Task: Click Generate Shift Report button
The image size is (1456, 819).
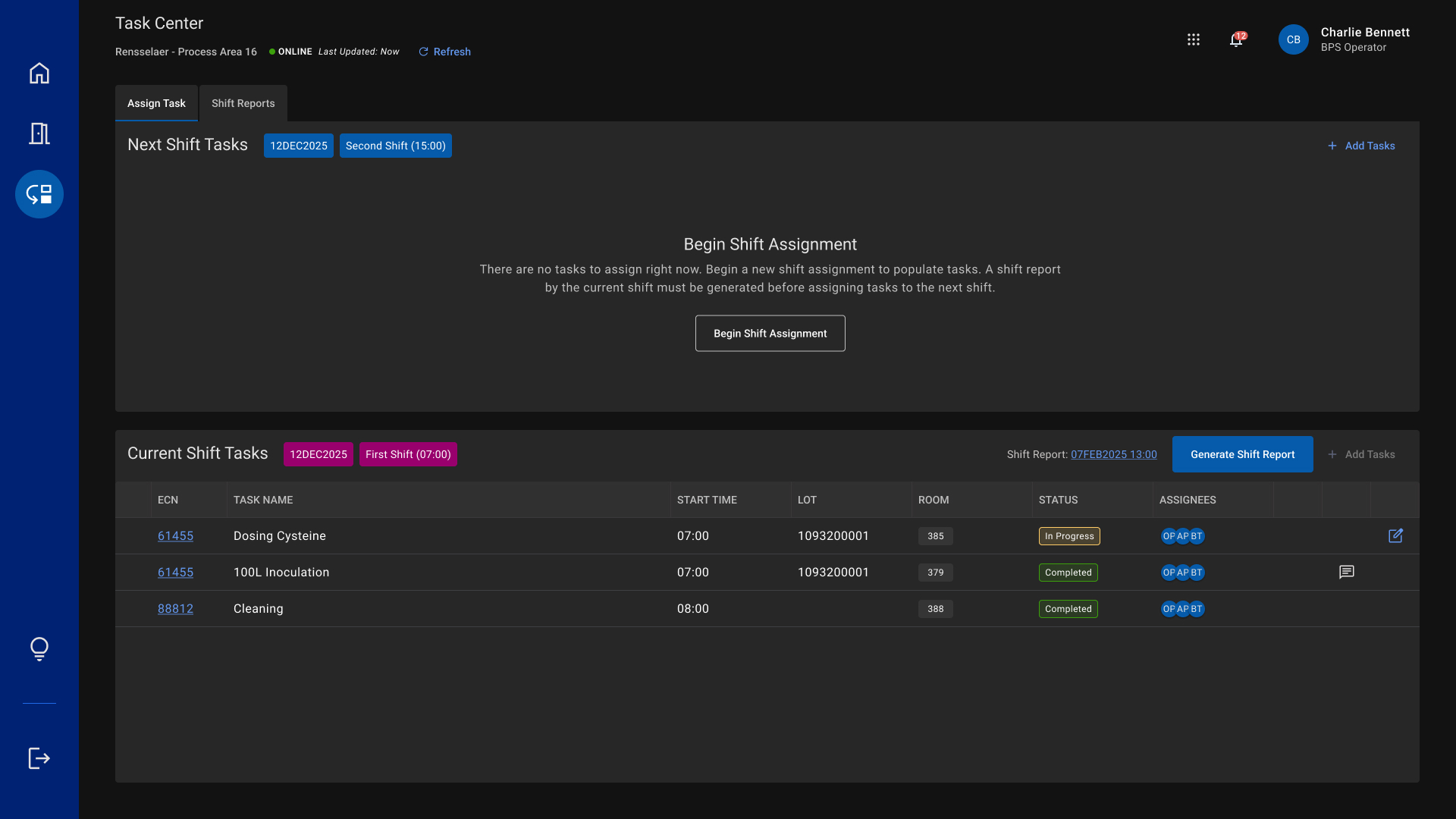Action: (1242, 454)
